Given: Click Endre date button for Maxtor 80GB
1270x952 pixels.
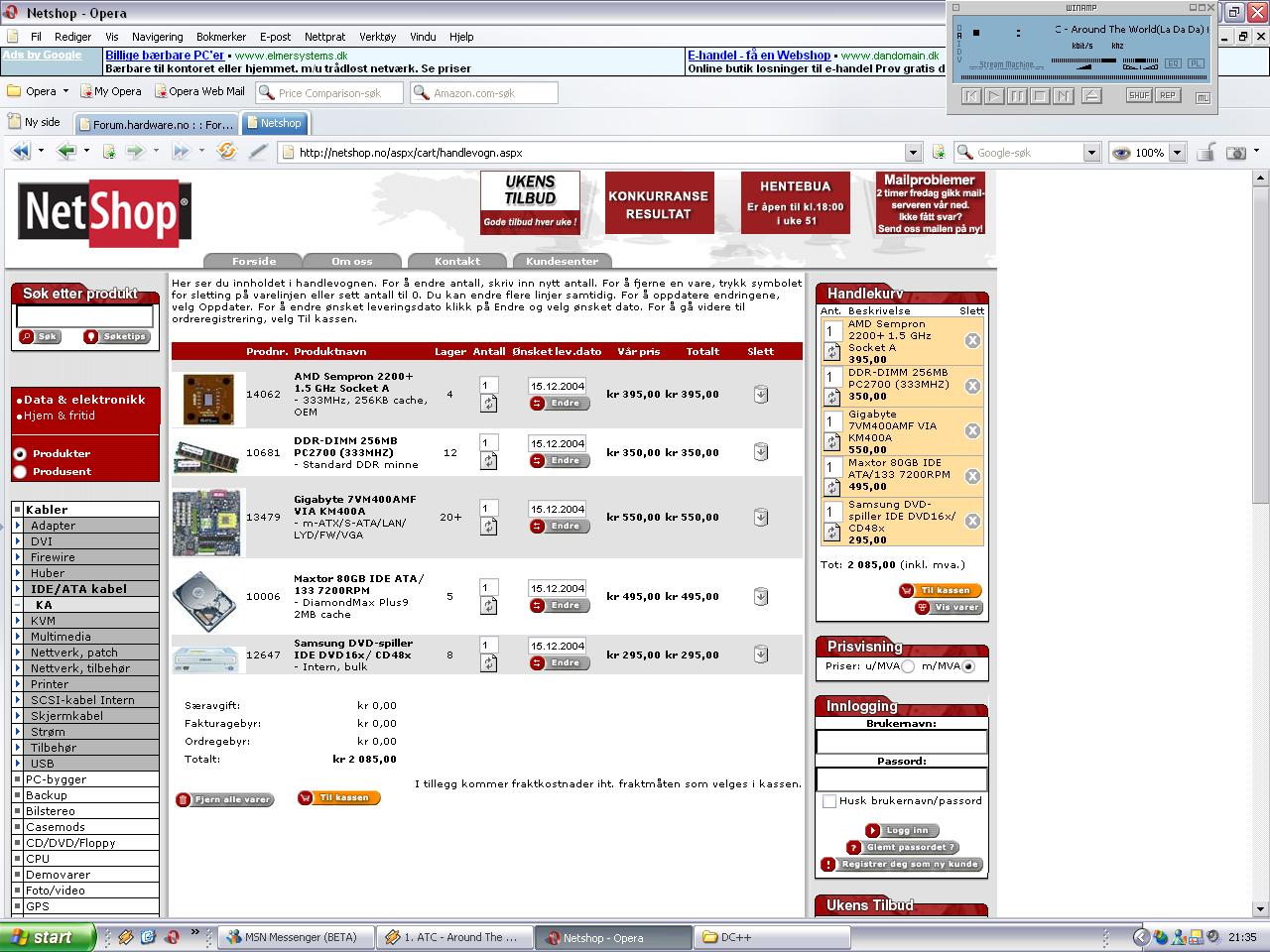Looking at the screenshot, I should point(559,606).
